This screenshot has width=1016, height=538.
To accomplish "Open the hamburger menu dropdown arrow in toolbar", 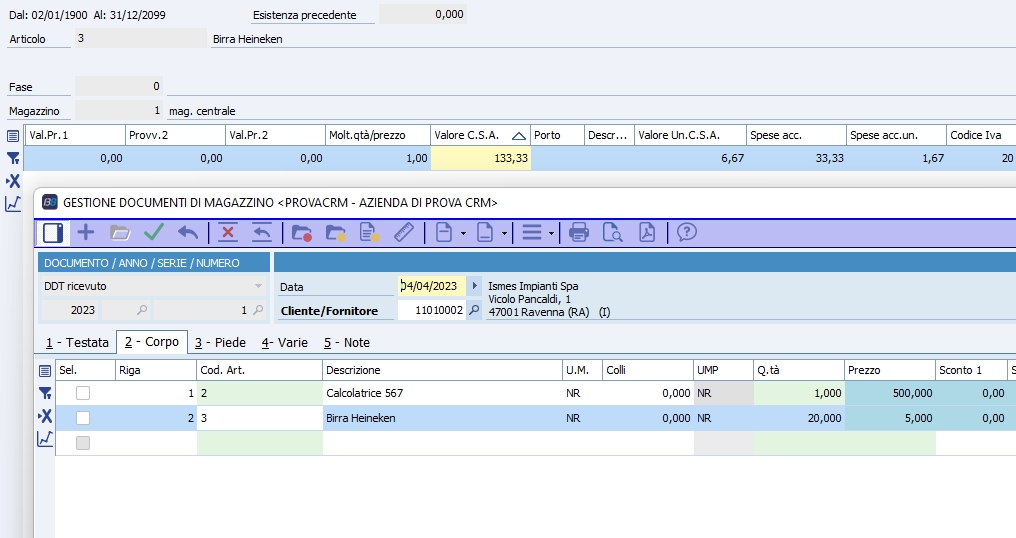I will pyautogui.click(x=551, y=233).
